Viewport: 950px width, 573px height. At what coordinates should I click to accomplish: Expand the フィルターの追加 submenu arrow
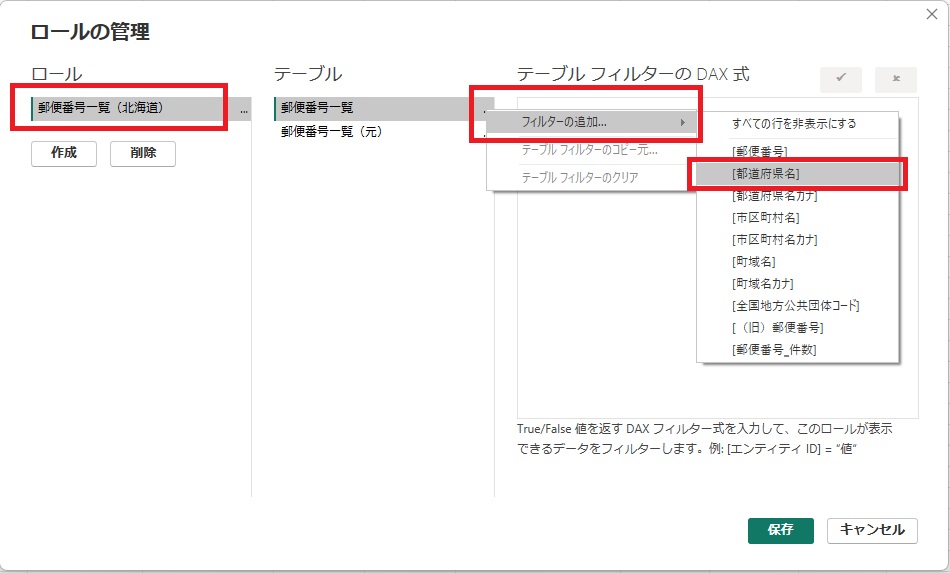[683, 122]
